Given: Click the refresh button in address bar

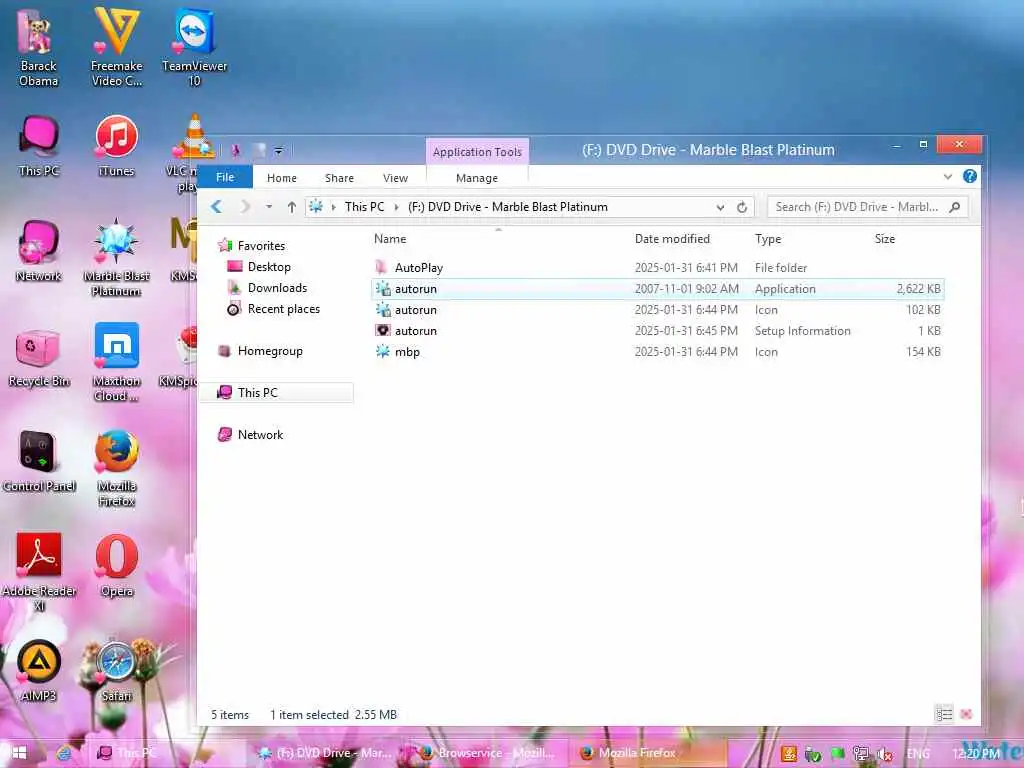Looking at the screenshot, I should pyautogui.click(x=742, y=207).
